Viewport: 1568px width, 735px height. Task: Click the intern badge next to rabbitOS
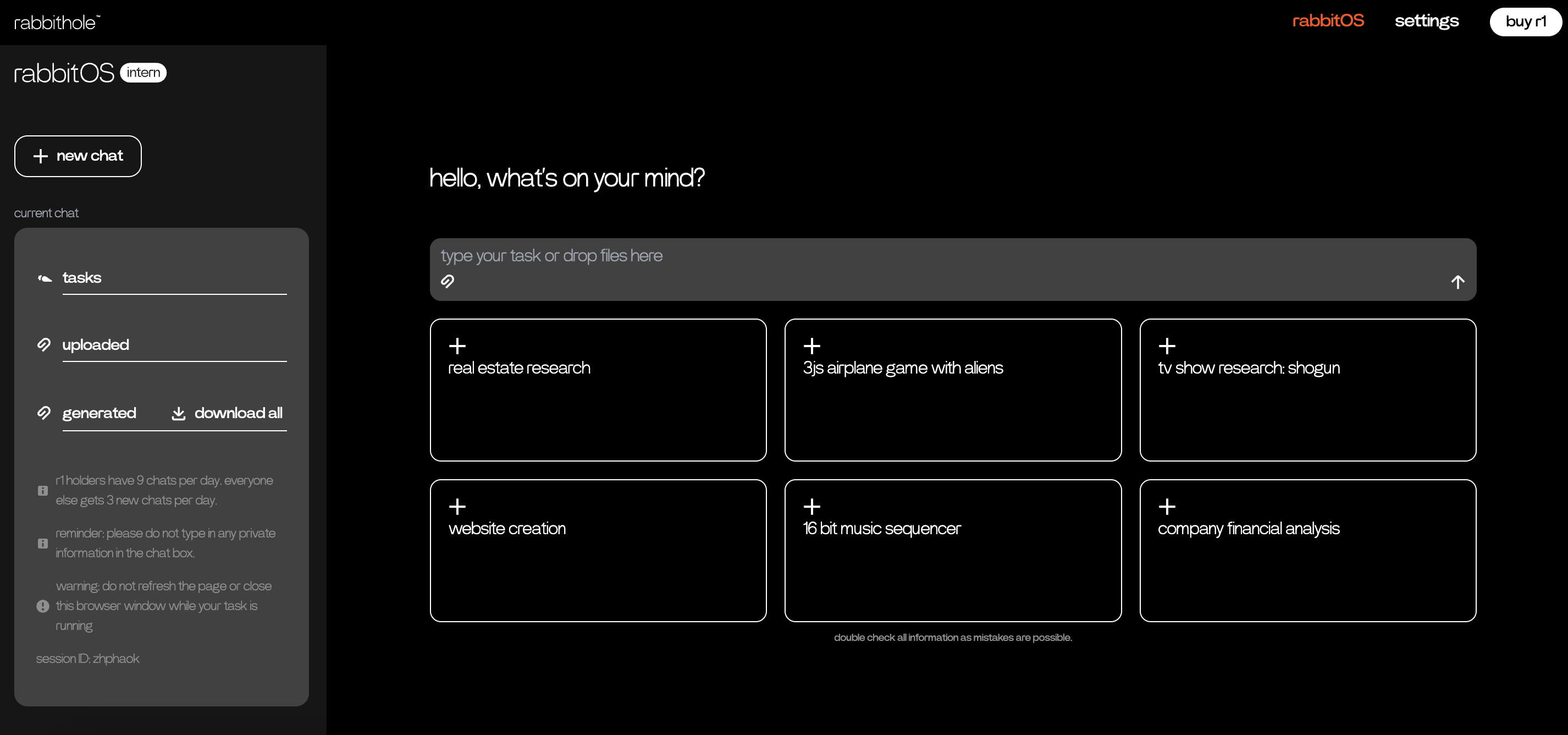pyautogui.click(x=143, y=73)
